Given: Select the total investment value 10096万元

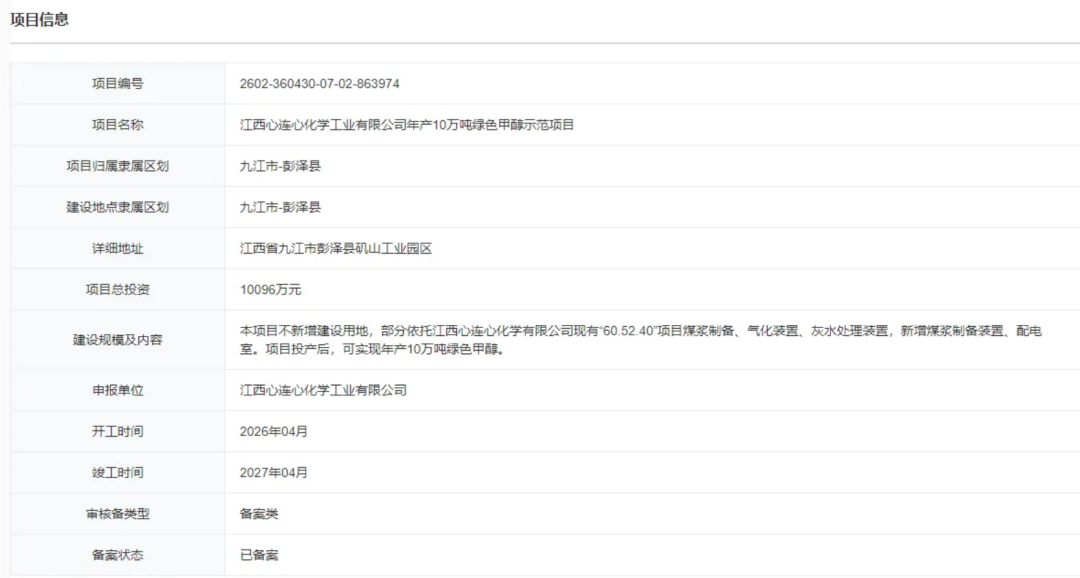Looking at the screenshot, I should [x=270, y=289].
